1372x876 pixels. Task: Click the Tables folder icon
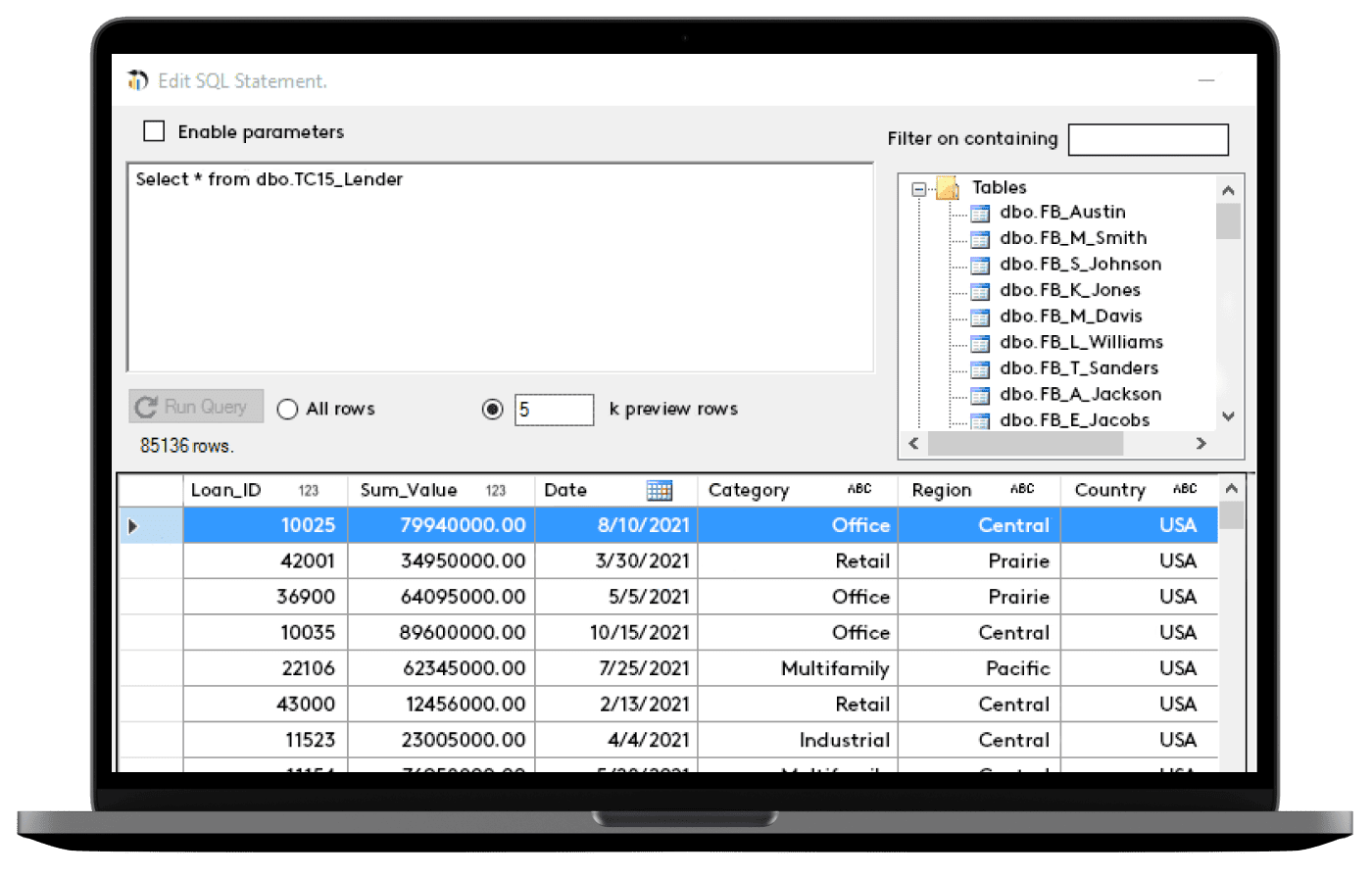click(947, 188)
